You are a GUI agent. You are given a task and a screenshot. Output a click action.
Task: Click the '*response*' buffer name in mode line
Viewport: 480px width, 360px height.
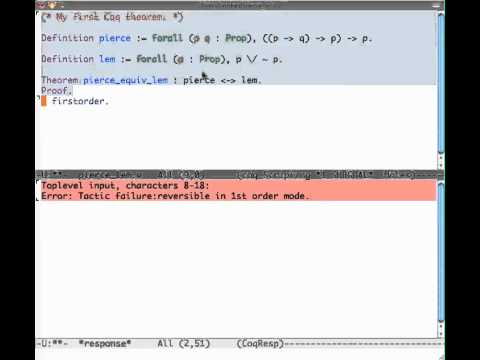click(105, 343)
